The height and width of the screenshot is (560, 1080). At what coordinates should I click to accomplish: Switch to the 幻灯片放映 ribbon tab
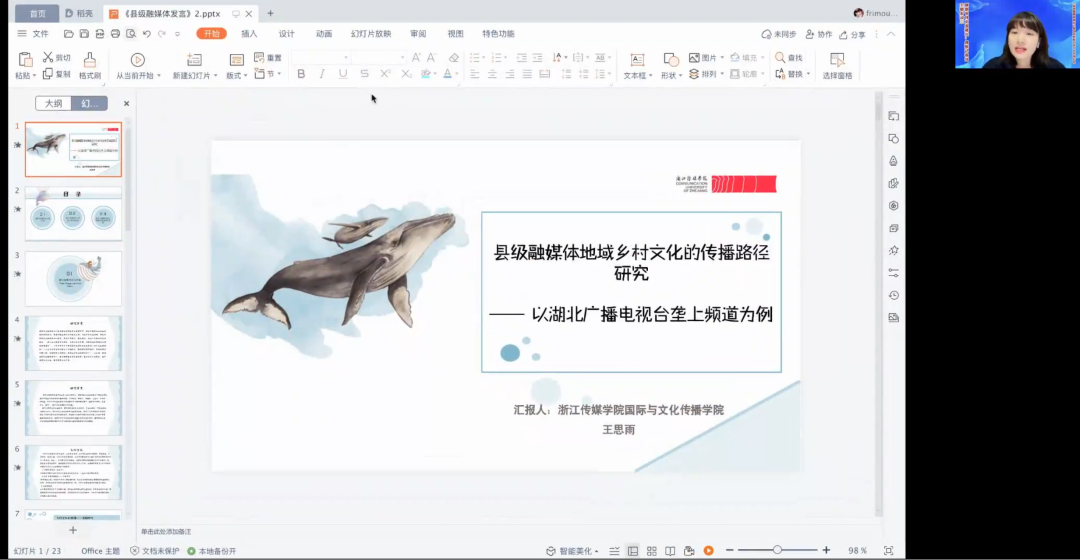tap(371, 34)
